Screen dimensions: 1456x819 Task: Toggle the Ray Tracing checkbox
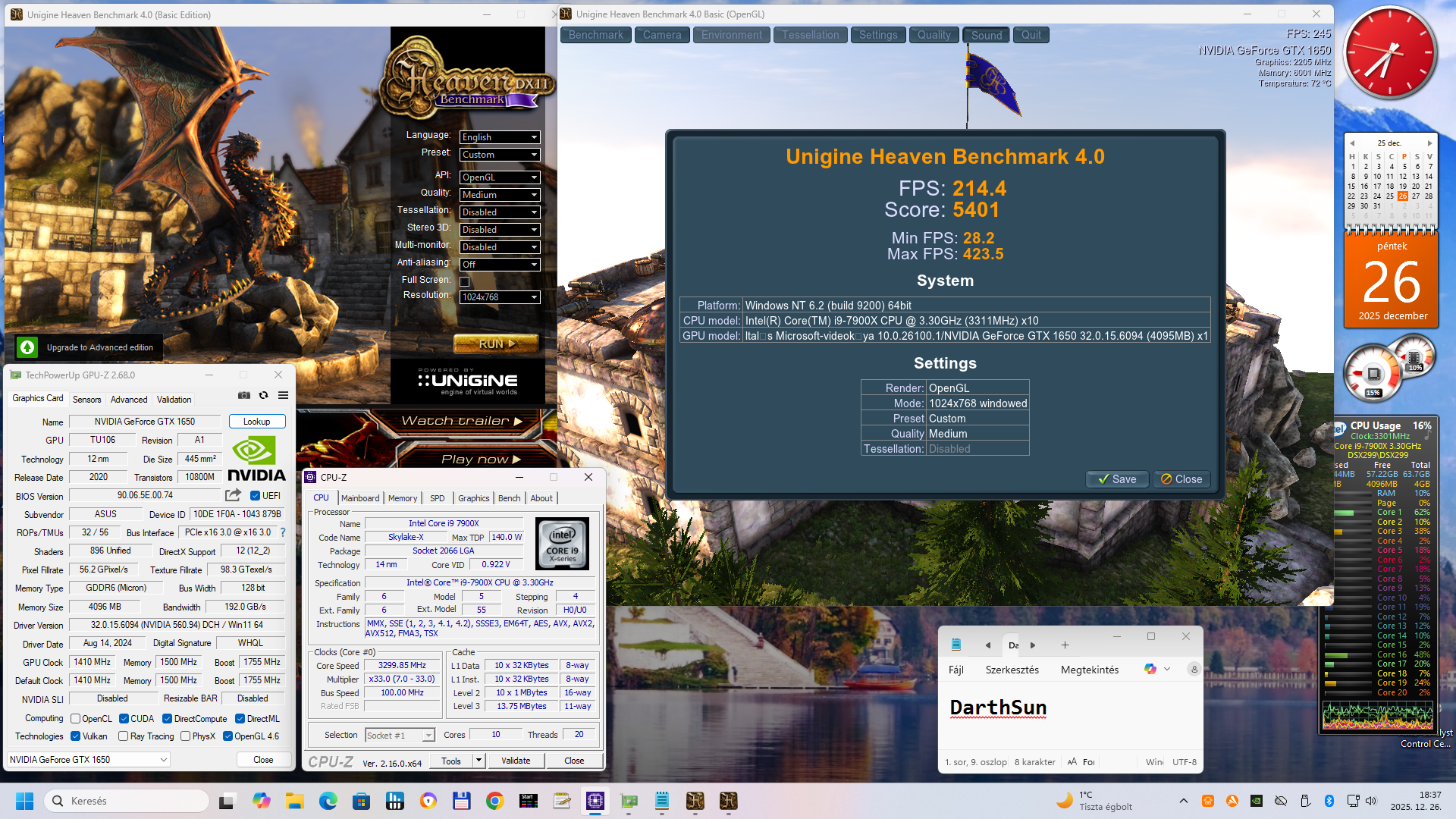point(124,736)
